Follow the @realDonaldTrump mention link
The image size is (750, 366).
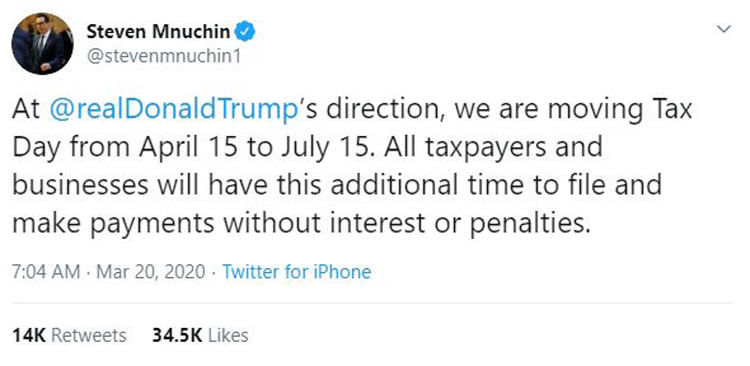[174, 110]
